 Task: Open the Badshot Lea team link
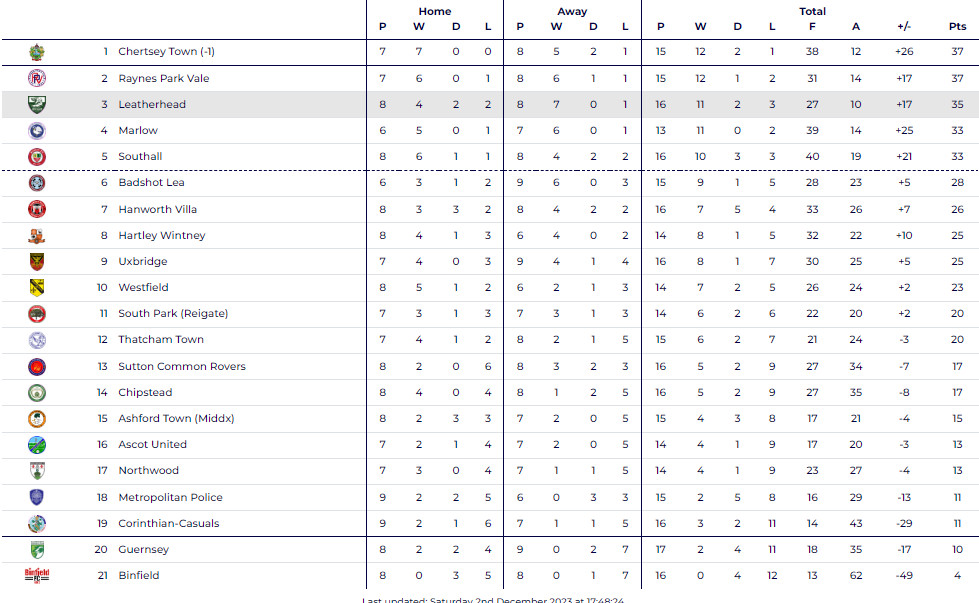(151, 183)
